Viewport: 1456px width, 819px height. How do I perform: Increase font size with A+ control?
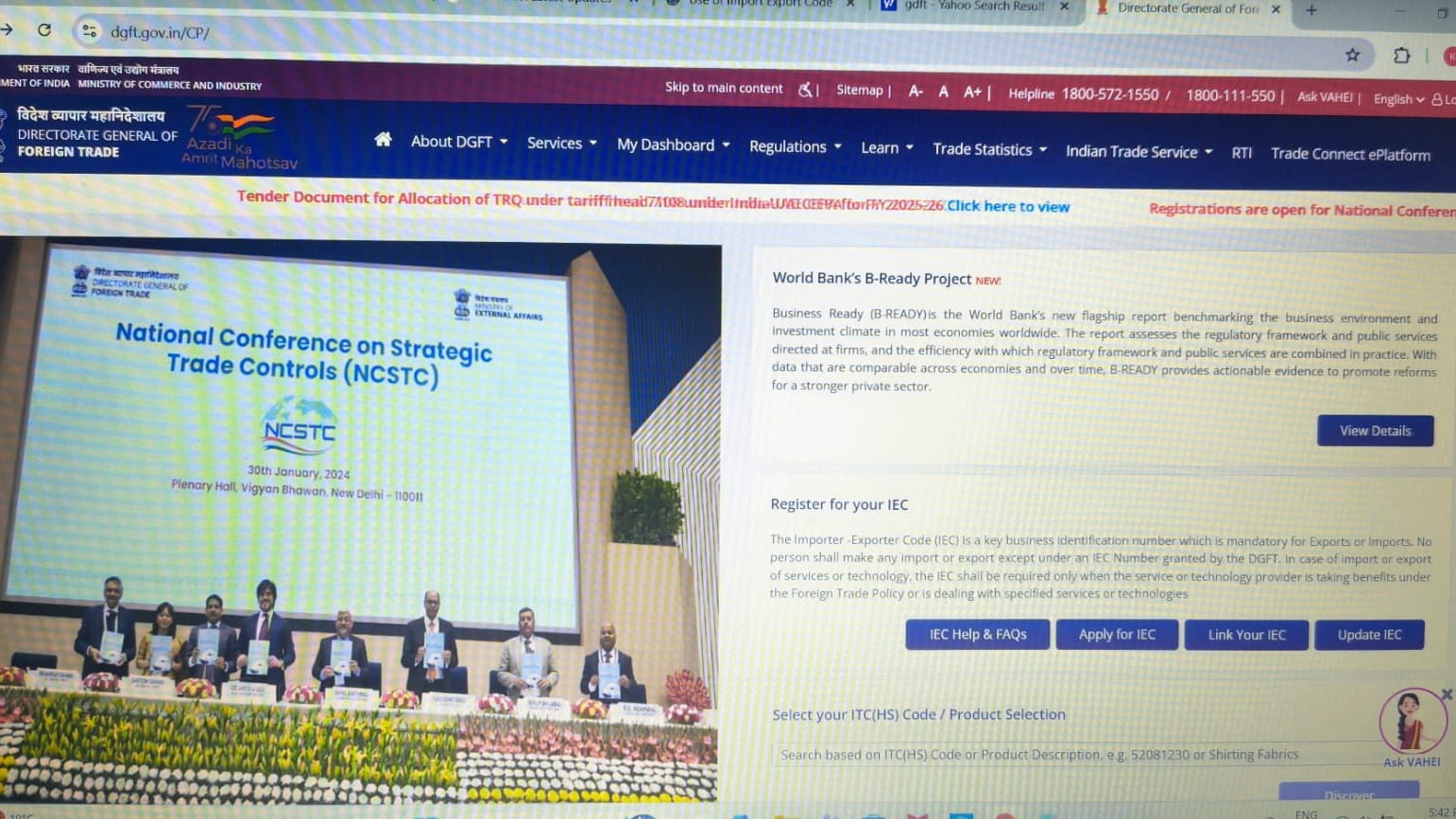coord(972,92)
